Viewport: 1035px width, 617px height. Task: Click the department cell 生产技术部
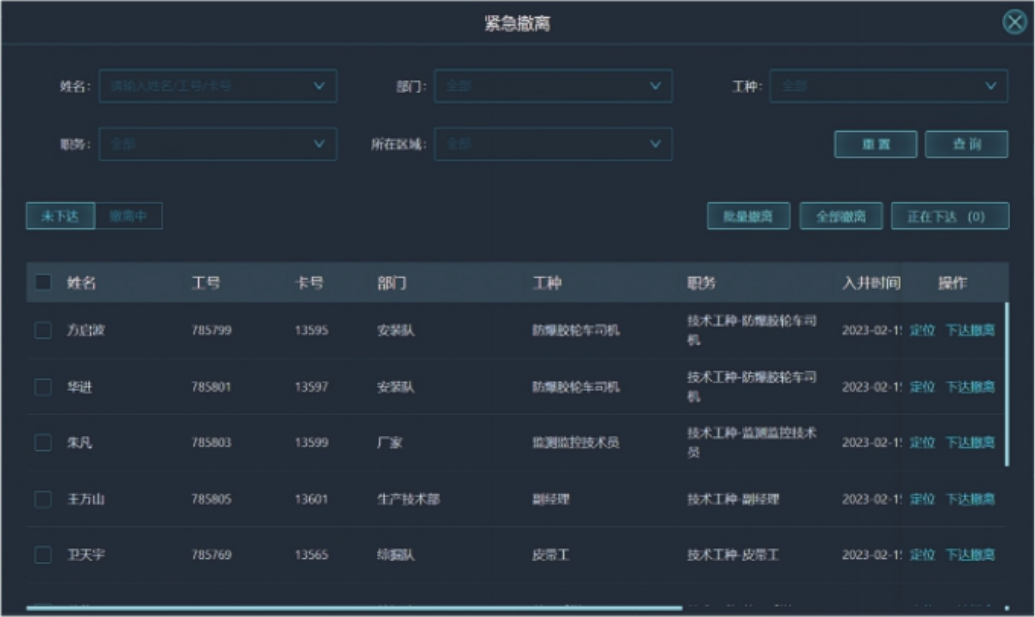pyautogui.click(x=408, y=499)
